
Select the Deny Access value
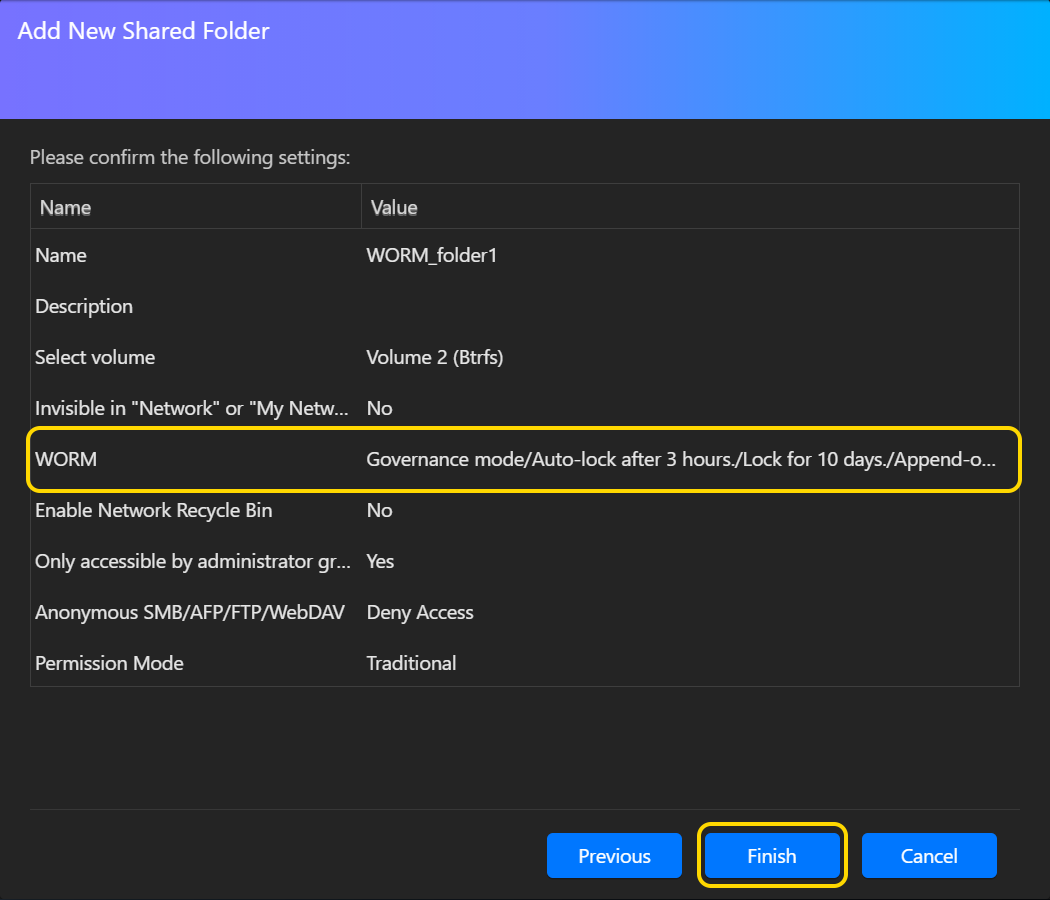[420, 612]
